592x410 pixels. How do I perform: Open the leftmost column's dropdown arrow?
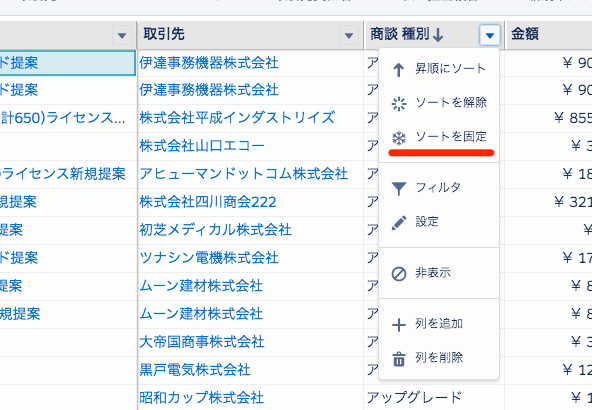(122, 35)
